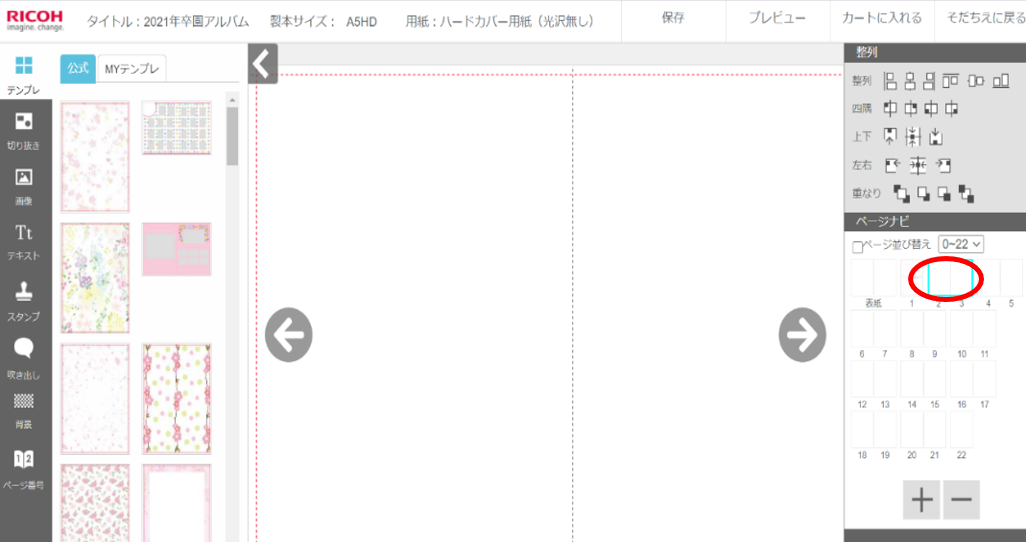The image size is (1026, 542).
Task: Click the align bottom edges icon
Action: (1000, 81)
